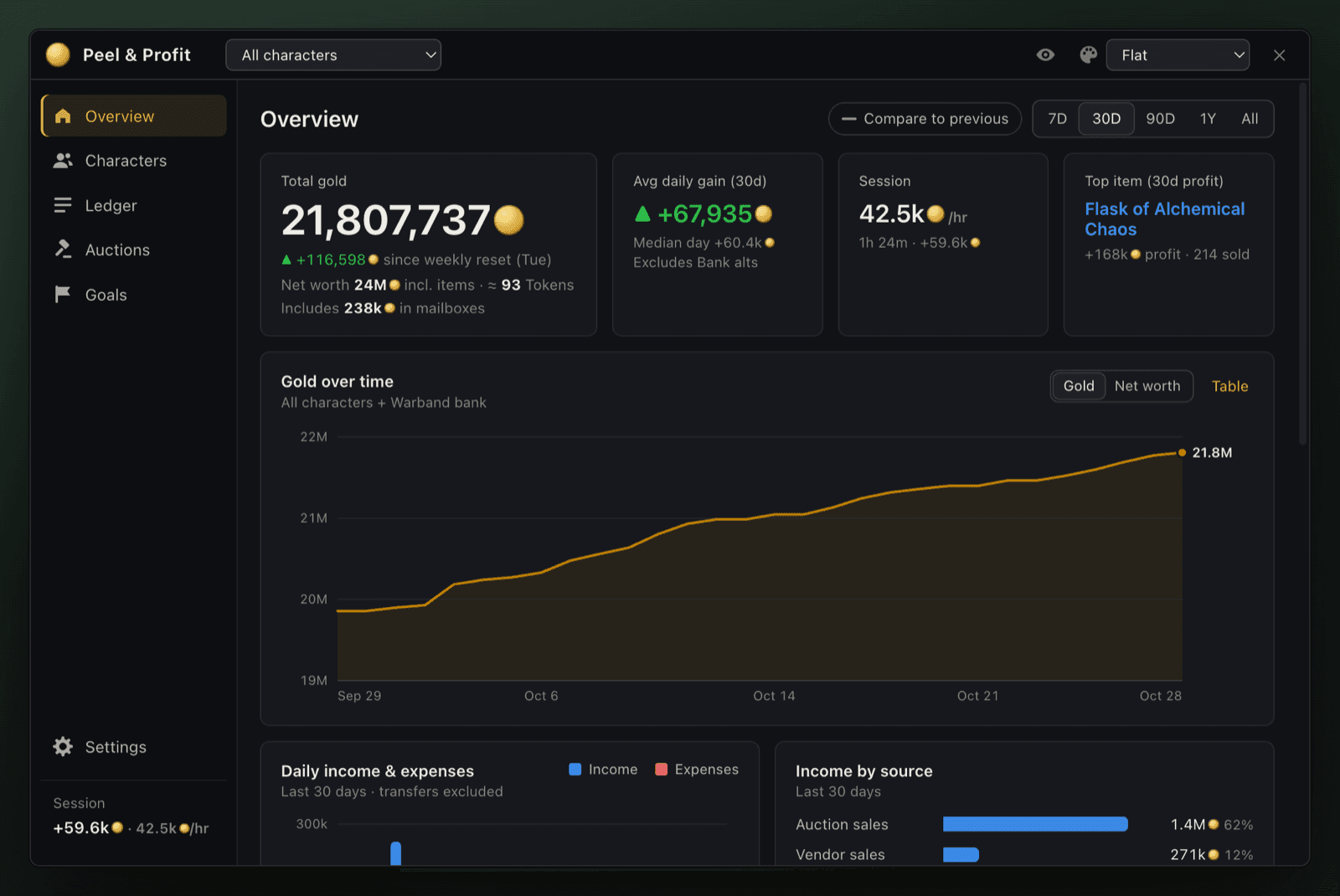Image resolution: width=1340 pixels, height=896 pixels.
Task: Select the 7D time range
Action: click(x=1057, y=119)
